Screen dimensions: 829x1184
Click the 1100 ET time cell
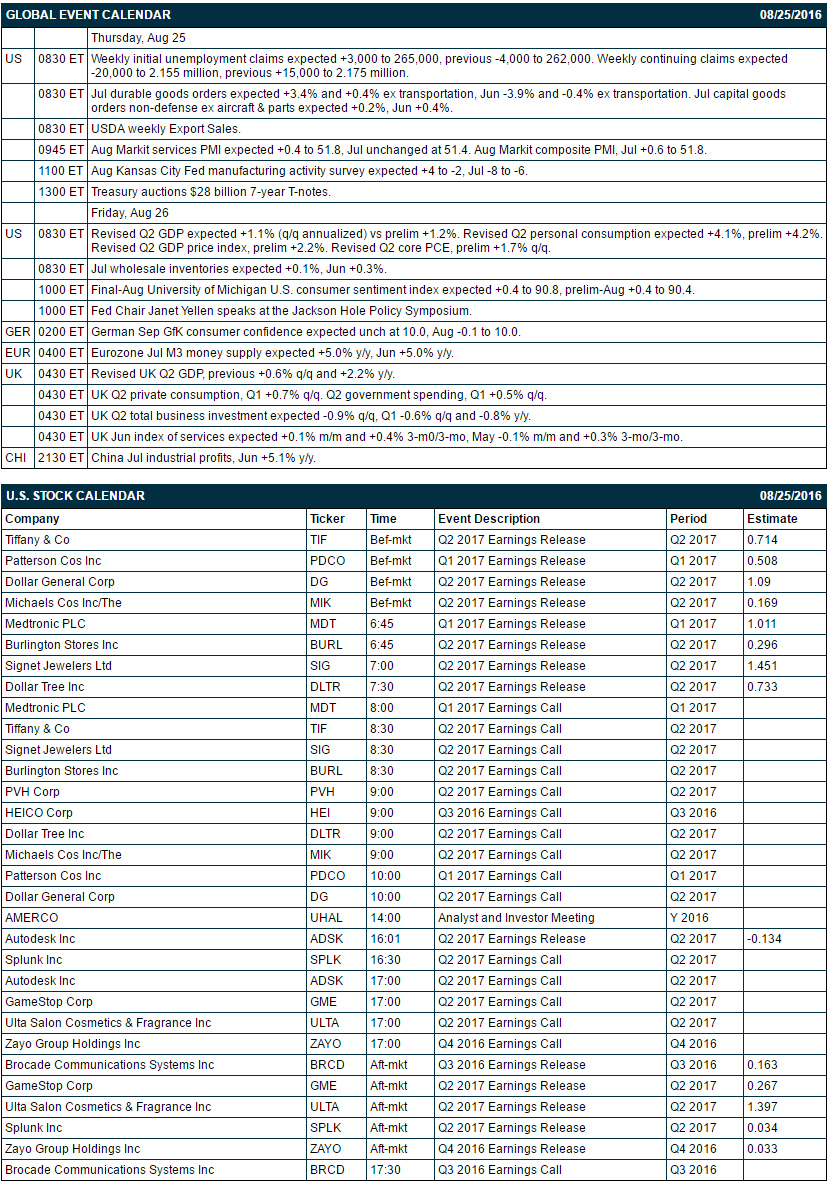point(61,171)
